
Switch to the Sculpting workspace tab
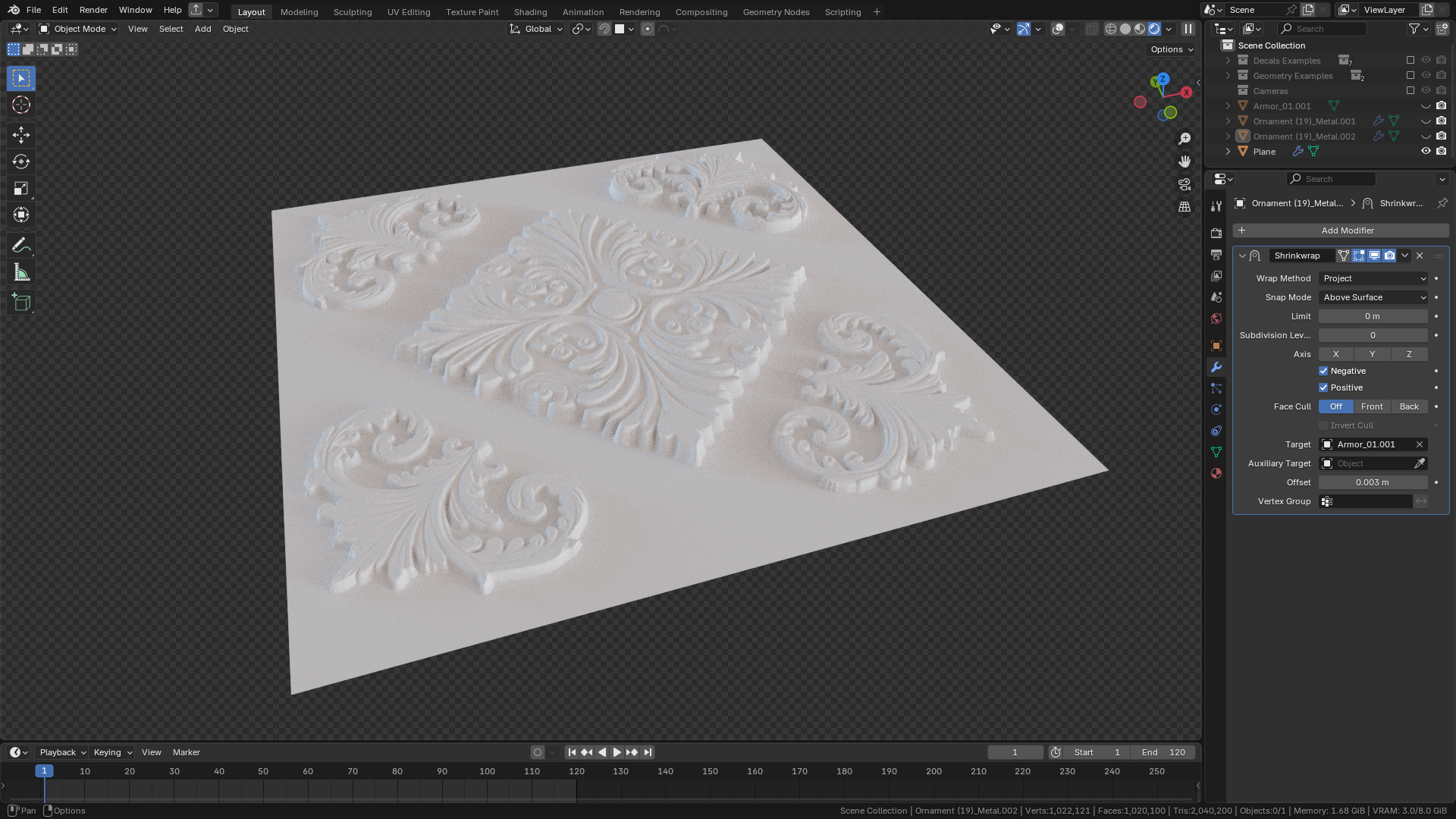pyautogui.click(x=353, y=11)
